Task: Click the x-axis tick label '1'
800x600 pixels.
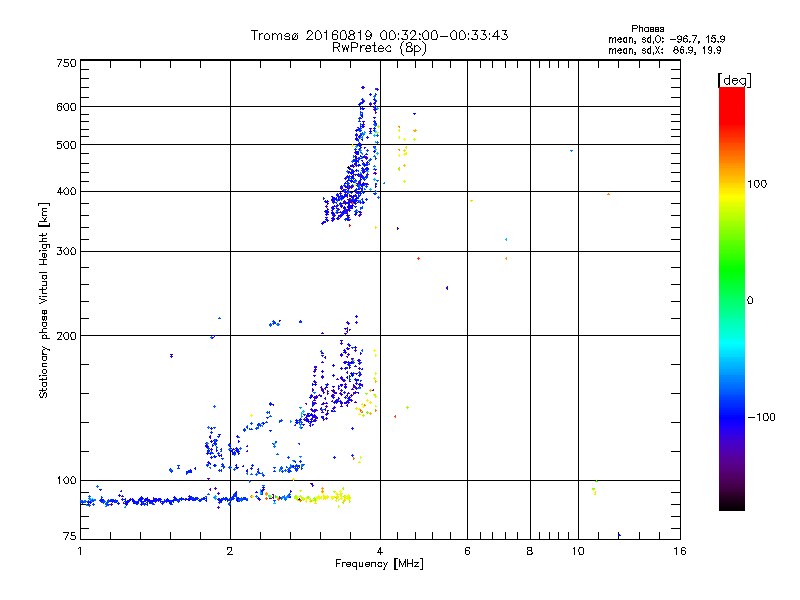Action: coord(80,551)
